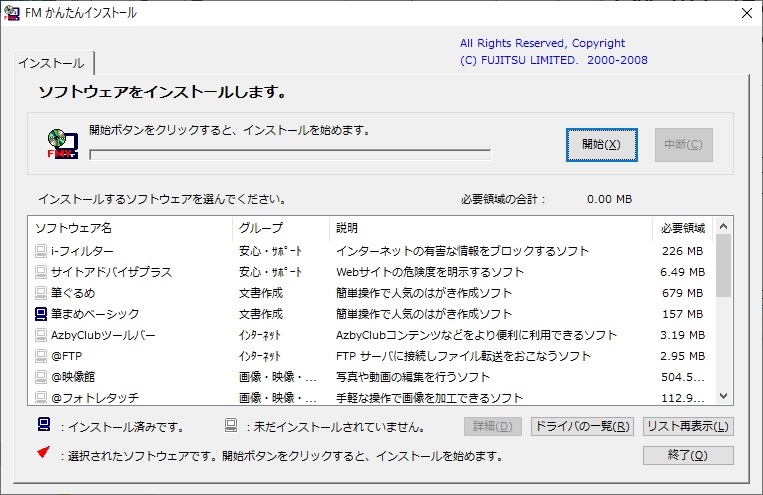Select the @FTP entry
This screenshot has height=495, width=763.
pyautogui.click(x=67, y=356)
